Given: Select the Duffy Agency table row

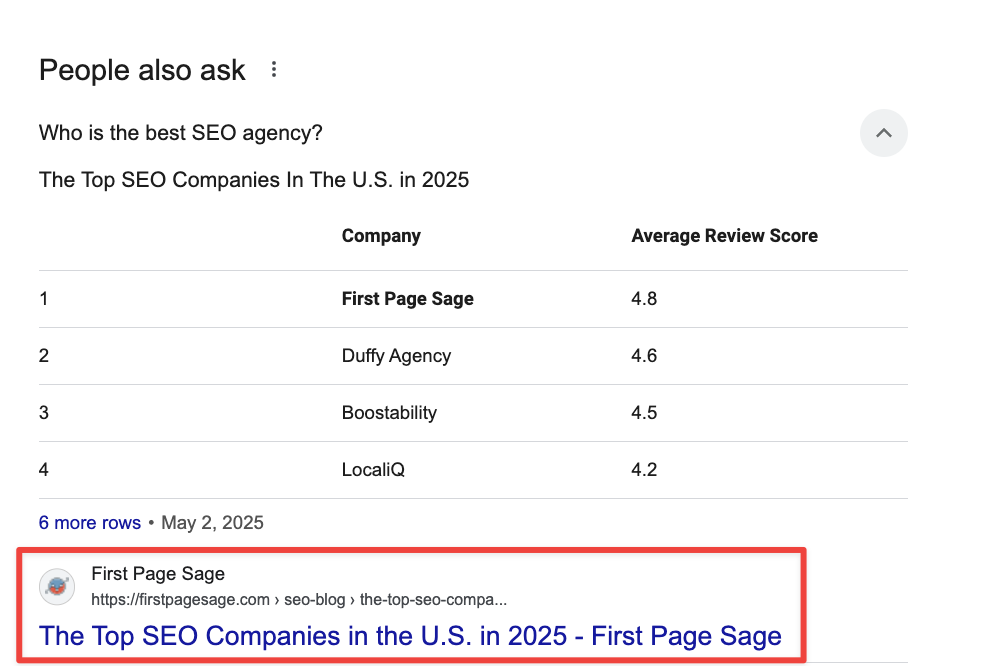Looking at the screenshot, I should point(396,356).
